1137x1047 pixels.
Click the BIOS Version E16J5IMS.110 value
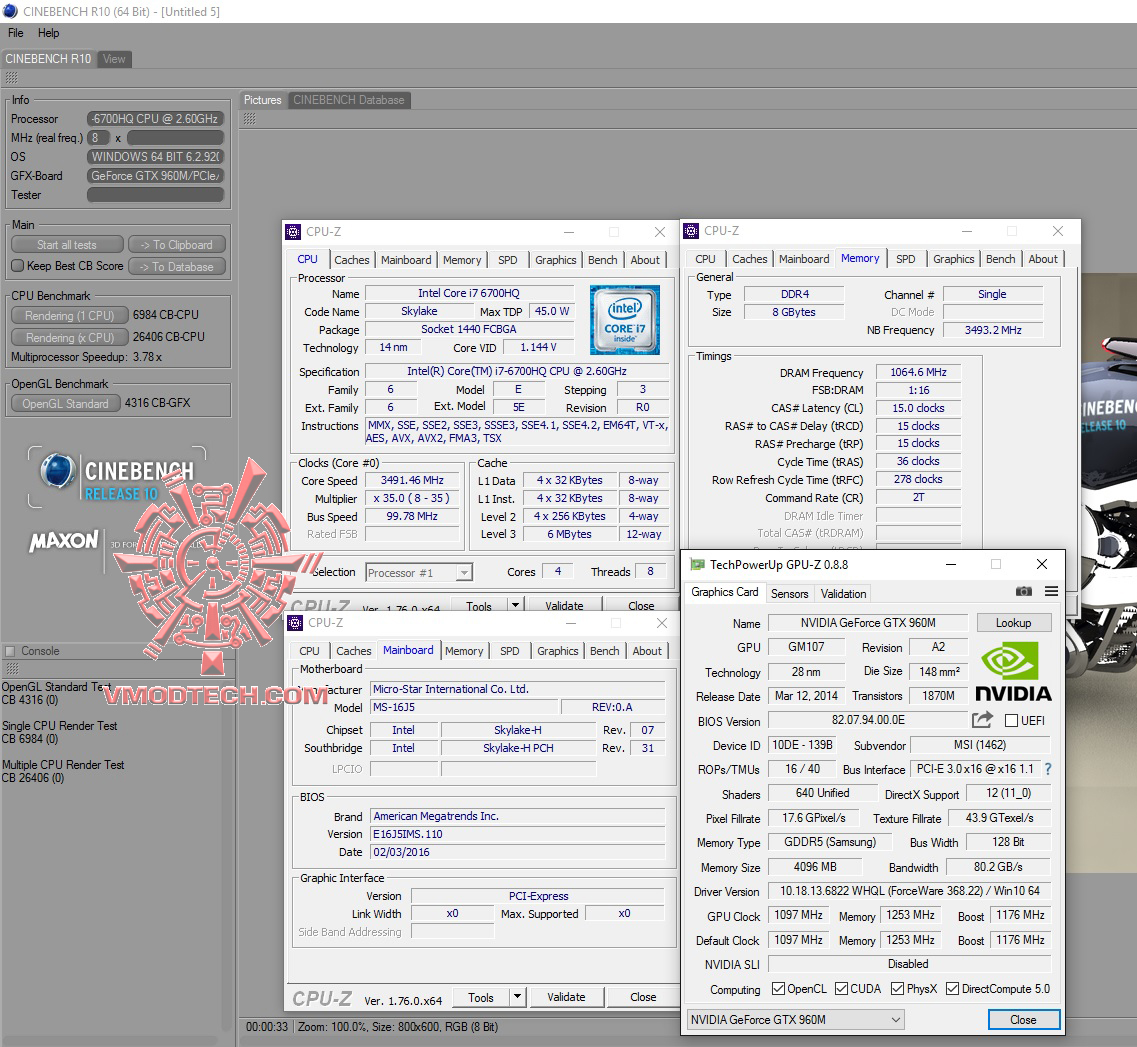(518, 834)
